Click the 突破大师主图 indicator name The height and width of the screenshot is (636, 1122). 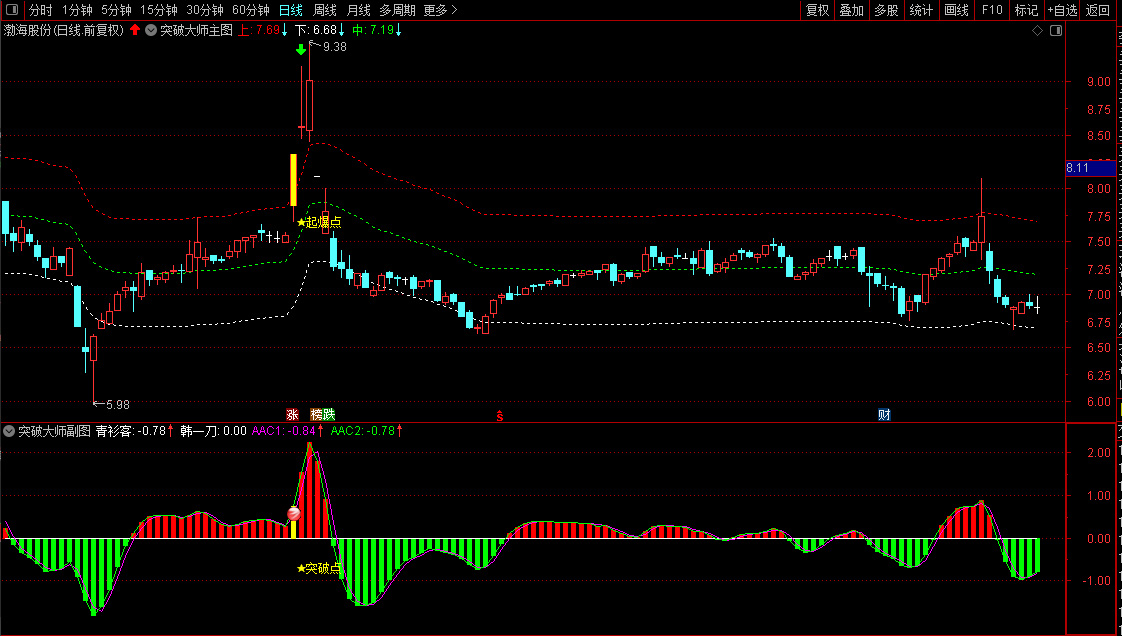coord(197,30)
